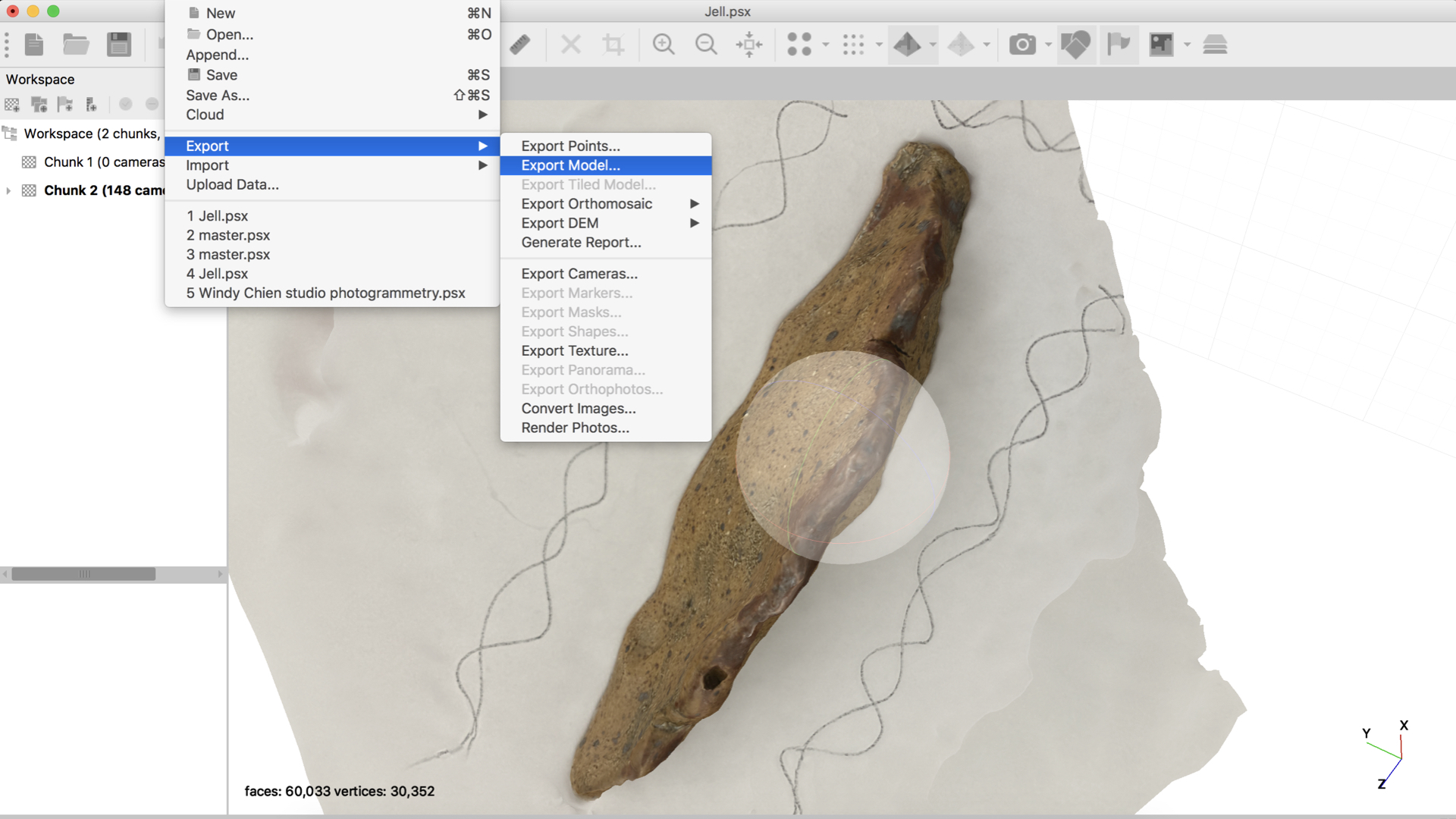Click the Reset View icon
Screen dimensions: 1456x819
[x=749, y=45]
